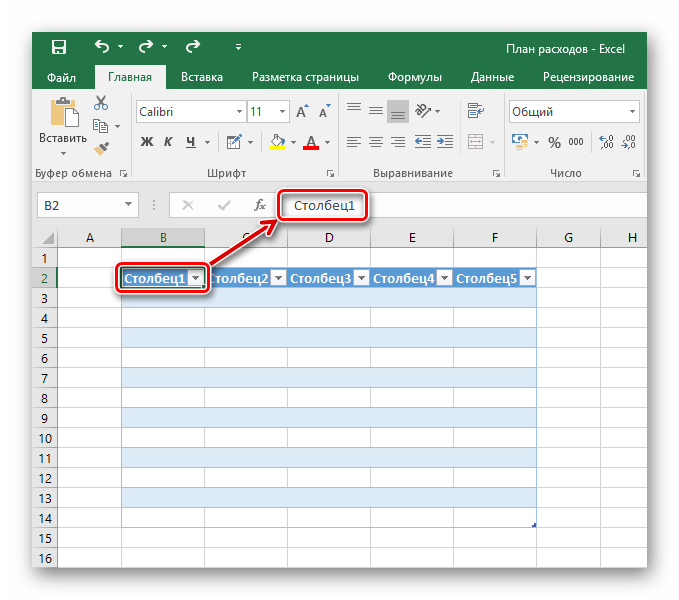Image resolution: width=679 pixels, height=600 pixels.
Task: Confirm entry with the checkmark icon
Action: point(224,205)
